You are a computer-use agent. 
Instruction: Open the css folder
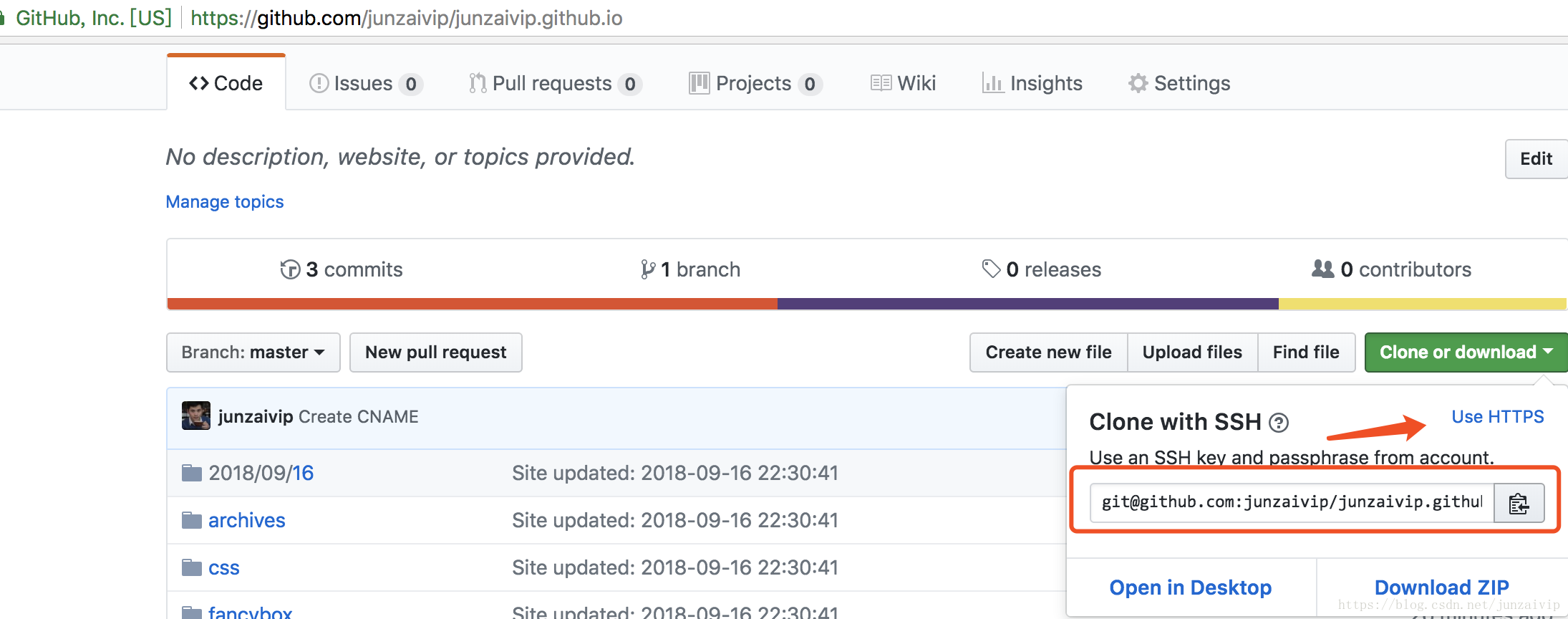(x=224, y=567)
